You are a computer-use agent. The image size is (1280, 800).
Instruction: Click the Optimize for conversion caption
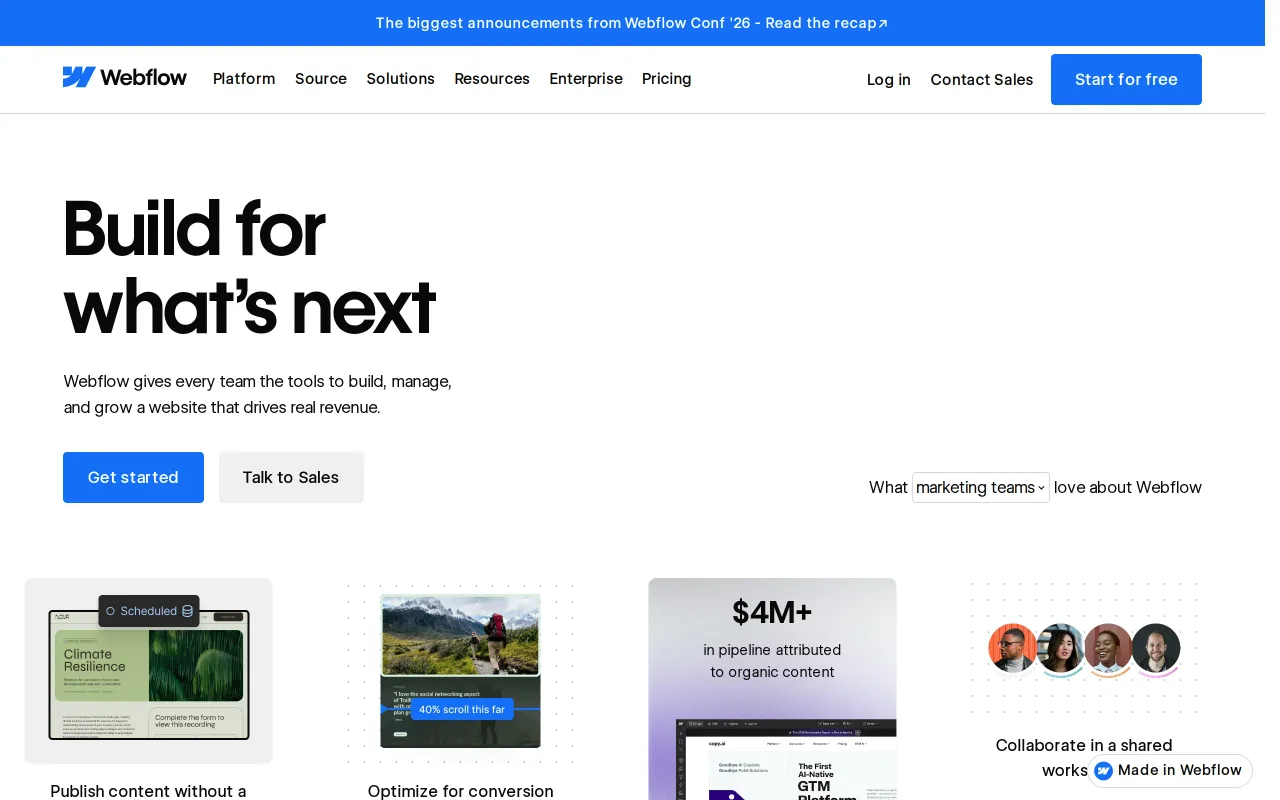(x=460, y=791)
